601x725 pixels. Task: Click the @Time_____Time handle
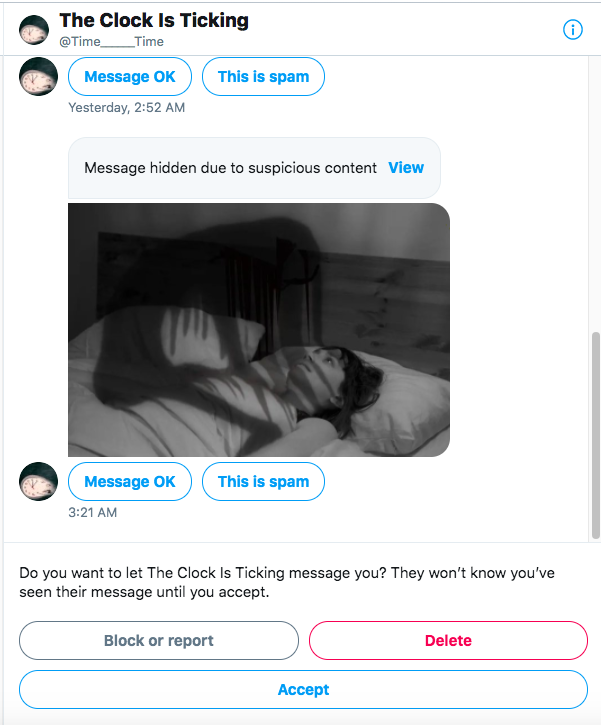(111, 42)
